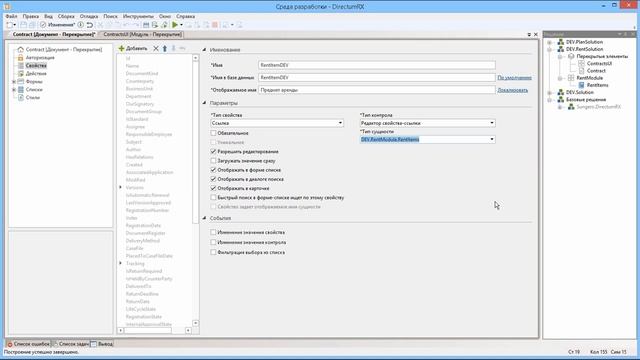Uncheck Разрешить редактирование checkbox
This screenshot has height=360, width=640.
[213, 151]
